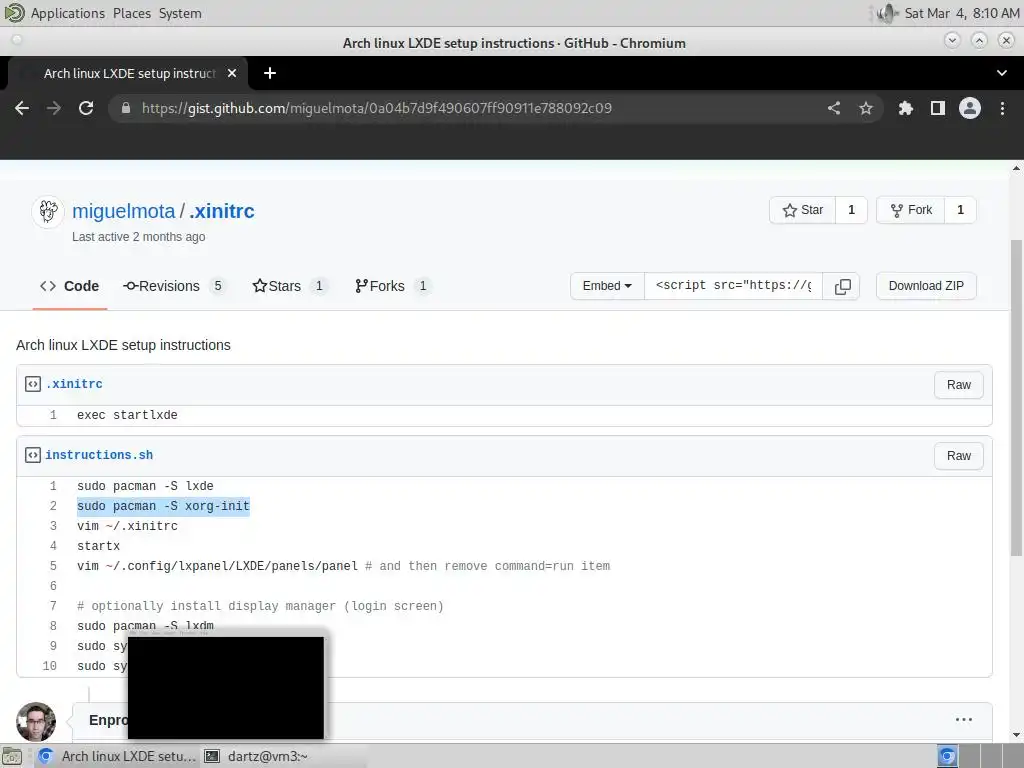Click the instructions.sh file code icon
Screen dimensions: 1024x768
pos(33,455)
